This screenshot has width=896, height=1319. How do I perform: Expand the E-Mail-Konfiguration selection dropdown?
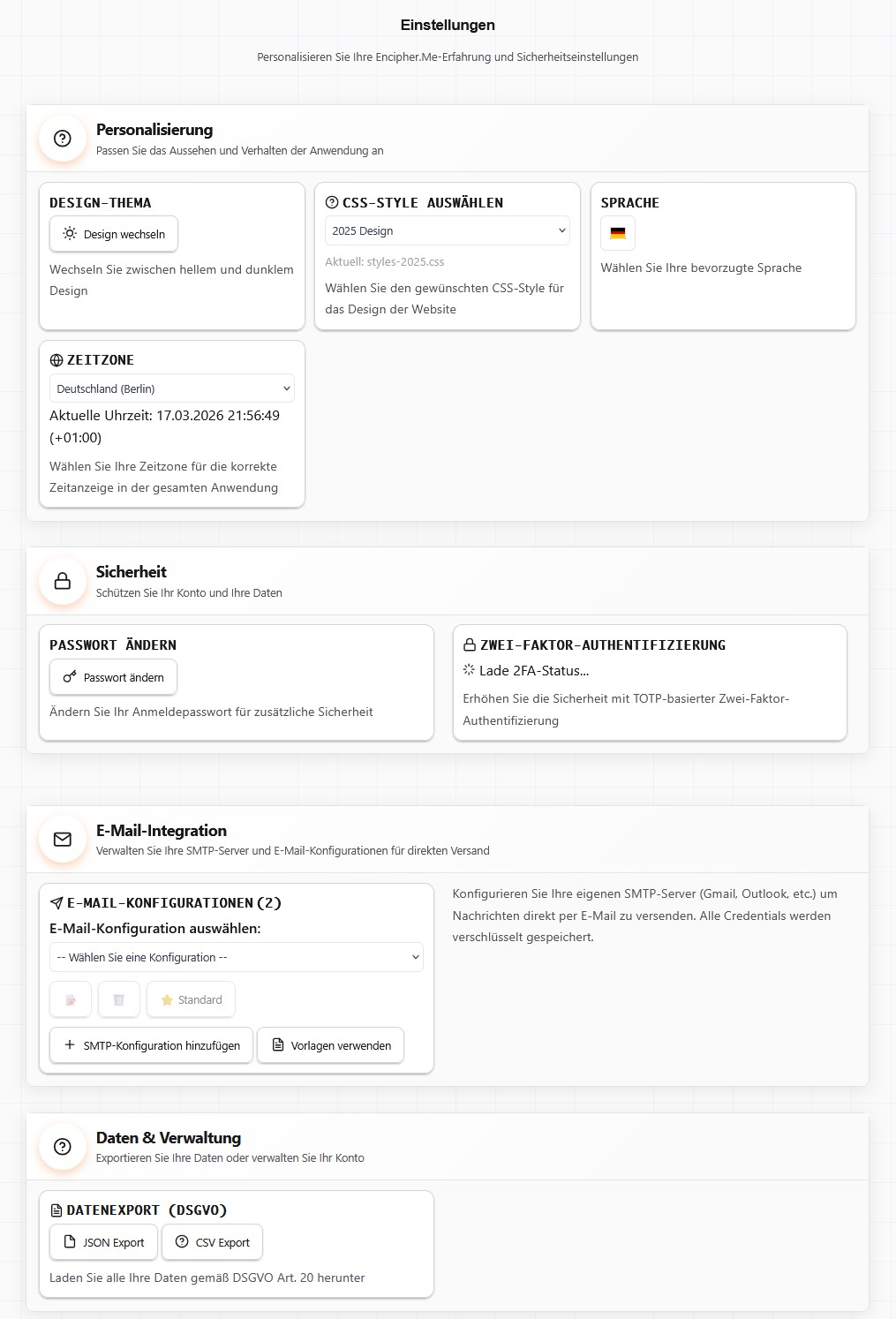pyautogui.click(x=237, y=956)
